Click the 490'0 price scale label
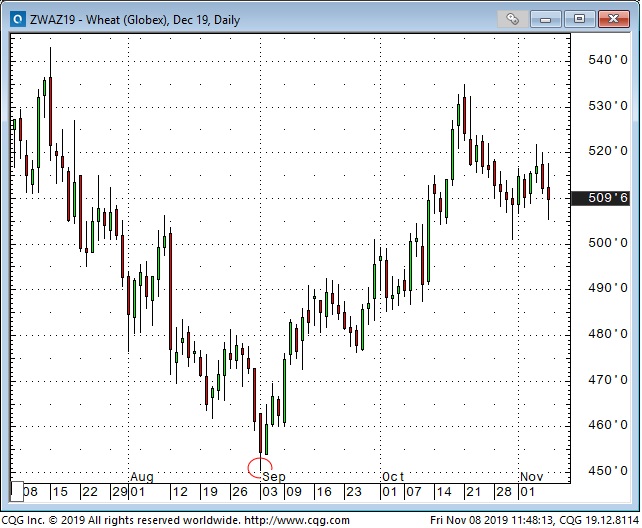 [608, 288]
